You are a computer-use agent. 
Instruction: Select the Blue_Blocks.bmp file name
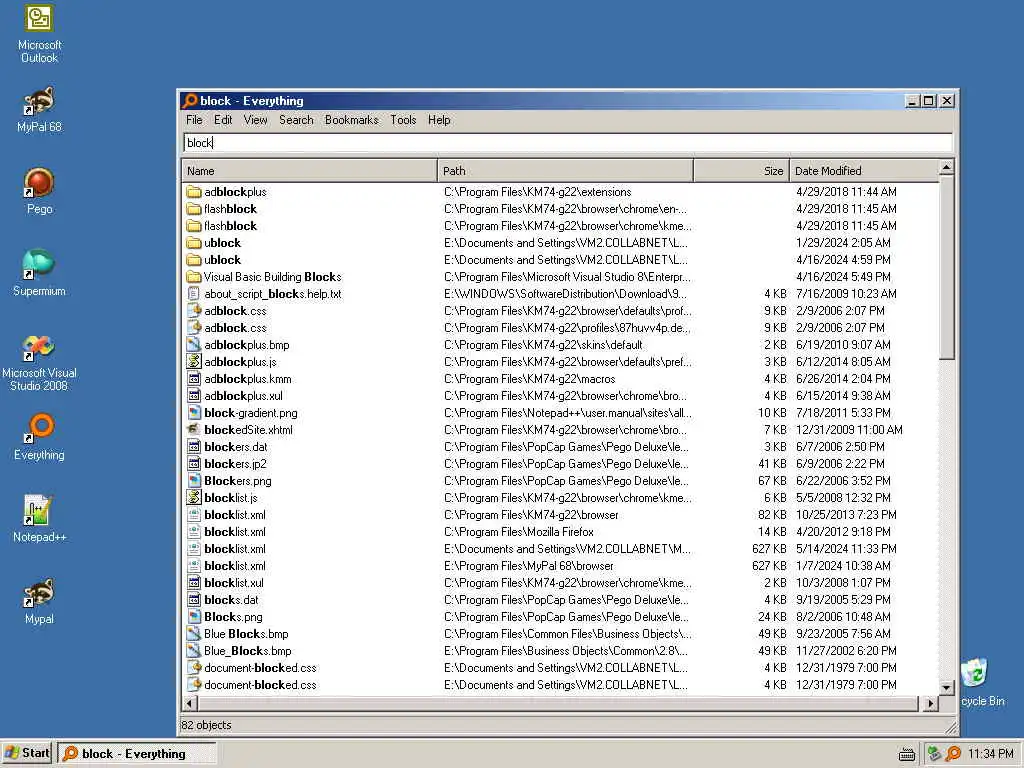coord(248,651)
